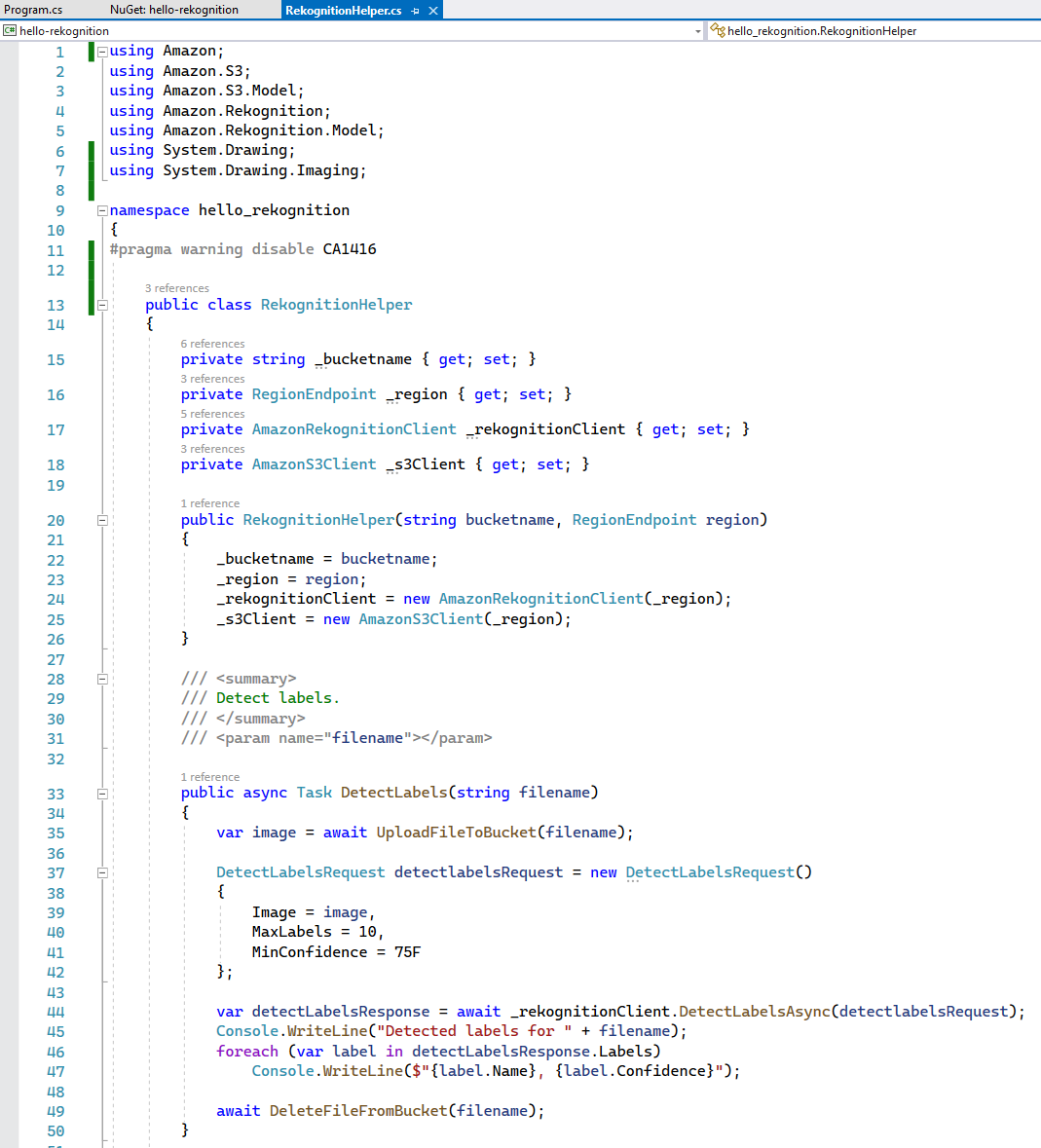1041x1148 pixels.
Task: Click 'MaxLabels = 10,' on line 40
Action: click(318, 932)
